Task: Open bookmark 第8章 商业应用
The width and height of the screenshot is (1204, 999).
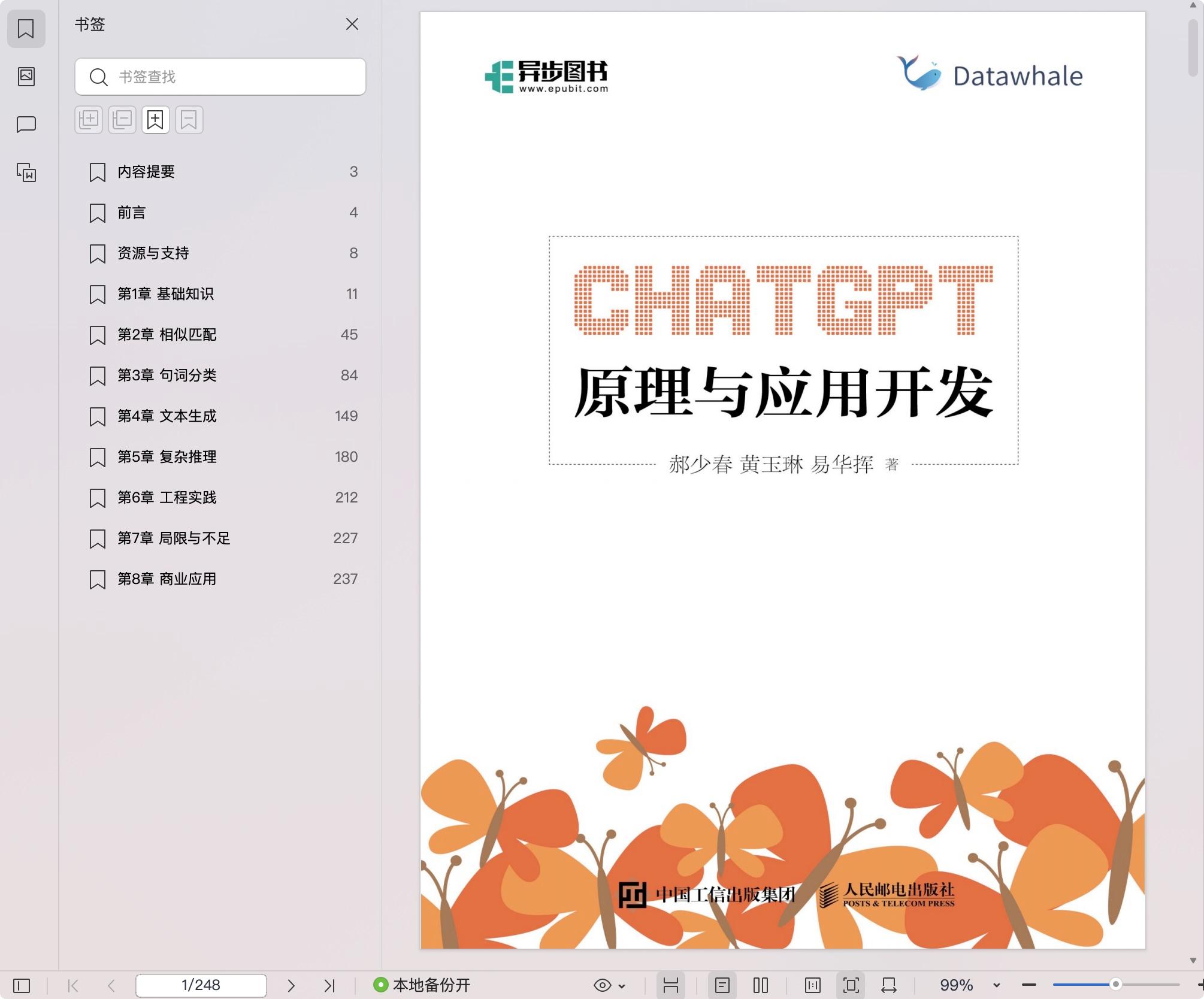Action: 220,579
